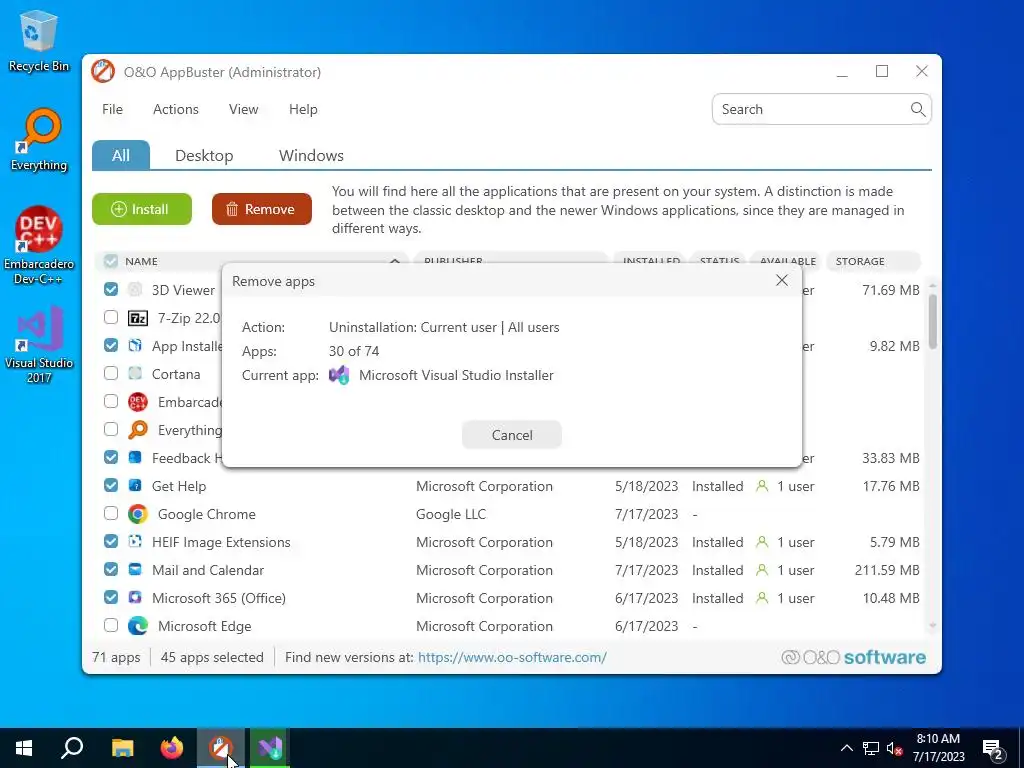Screen dimensions: 1024x768
Task: Cancel the Remove apps operation
Action: (511, 435)
